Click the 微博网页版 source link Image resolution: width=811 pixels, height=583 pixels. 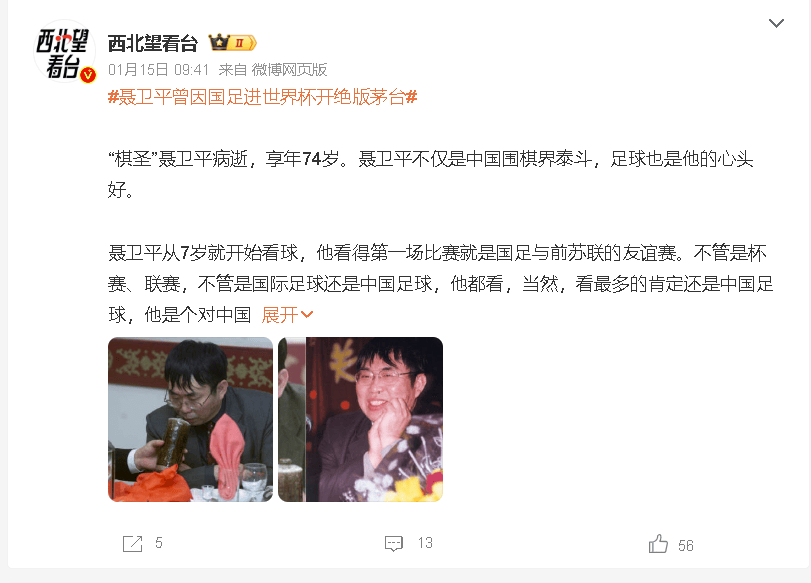point(289,69)
